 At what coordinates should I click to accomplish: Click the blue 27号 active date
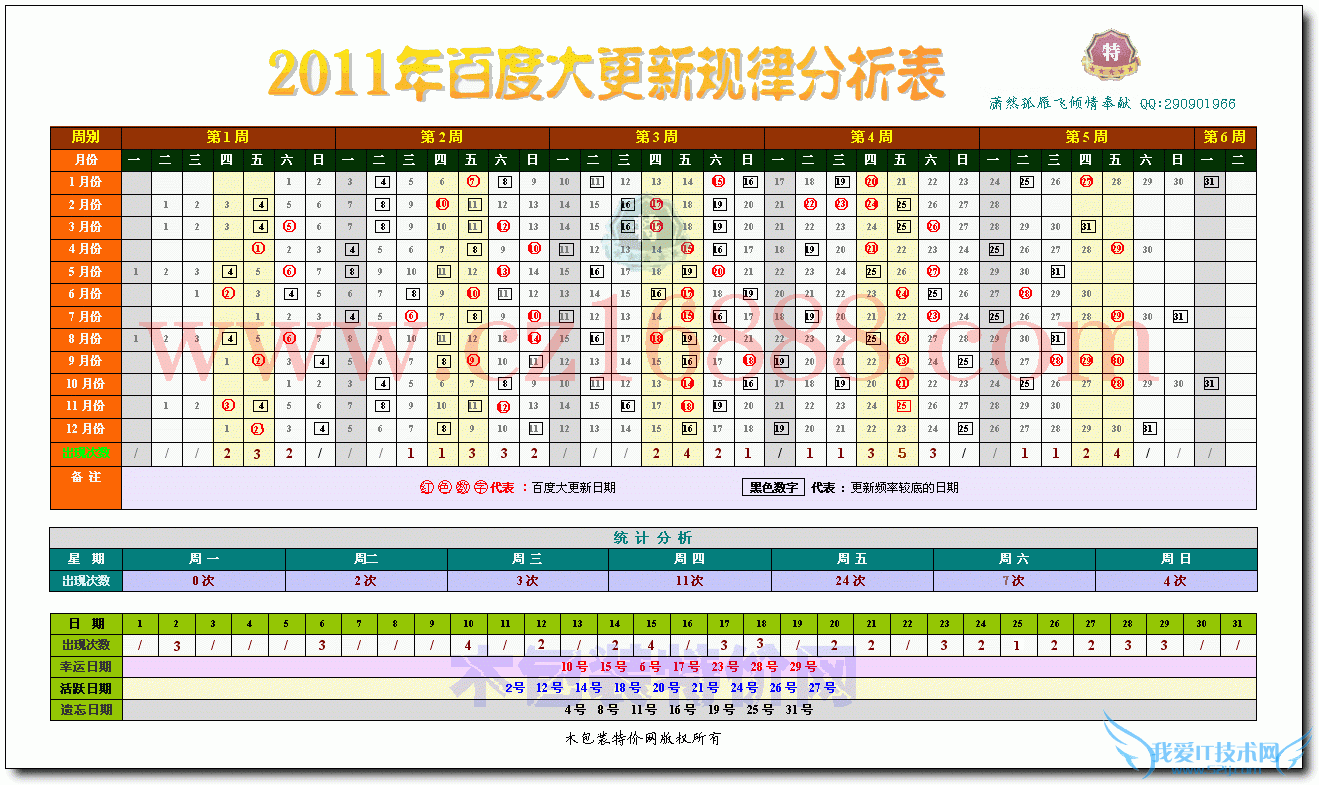pyautogui.click(x=822, y=688)
